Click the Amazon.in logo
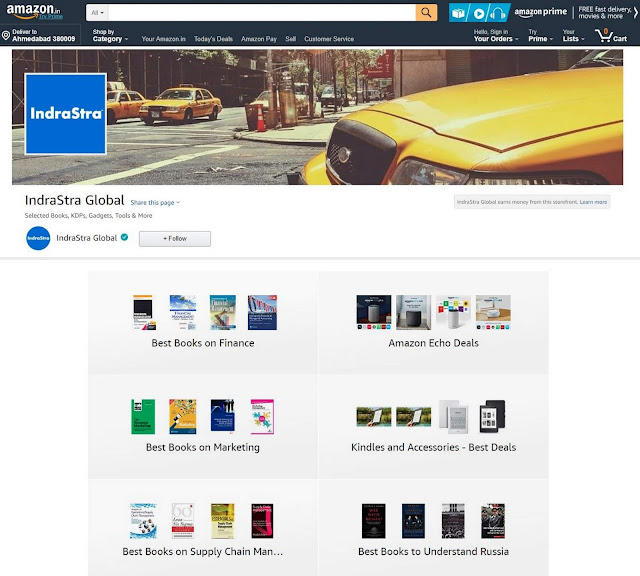The image size is (640, 576). click(x=33, y=9)
